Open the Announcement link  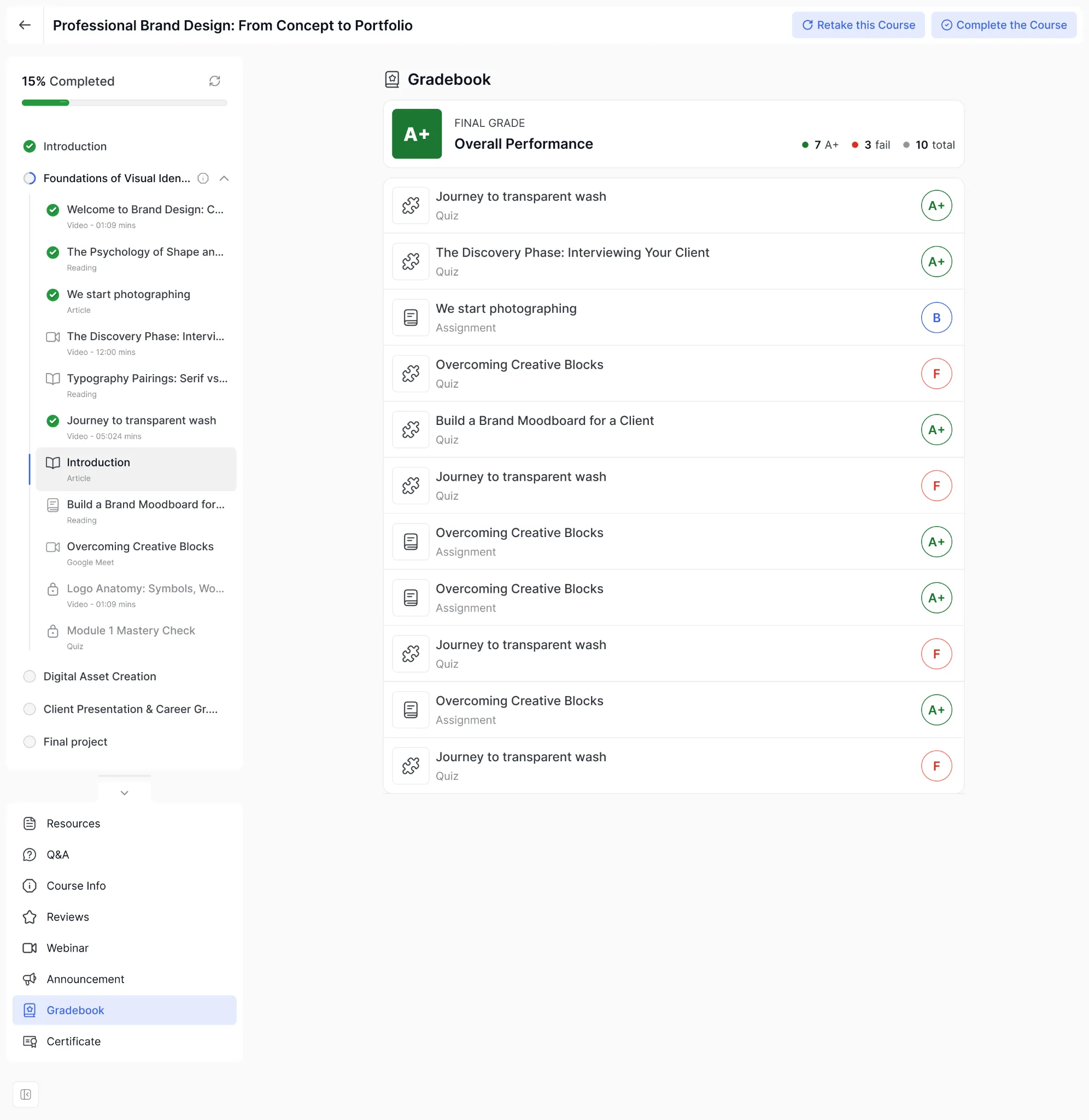(124, 979)
